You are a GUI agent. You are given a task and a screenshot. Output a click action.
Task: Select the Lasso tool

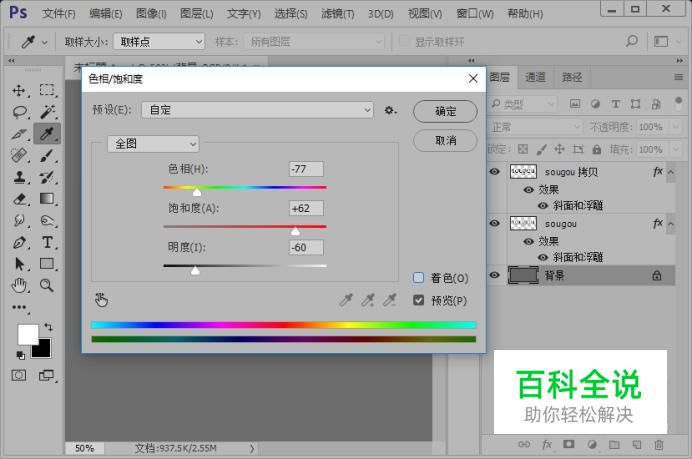(19, 112)
